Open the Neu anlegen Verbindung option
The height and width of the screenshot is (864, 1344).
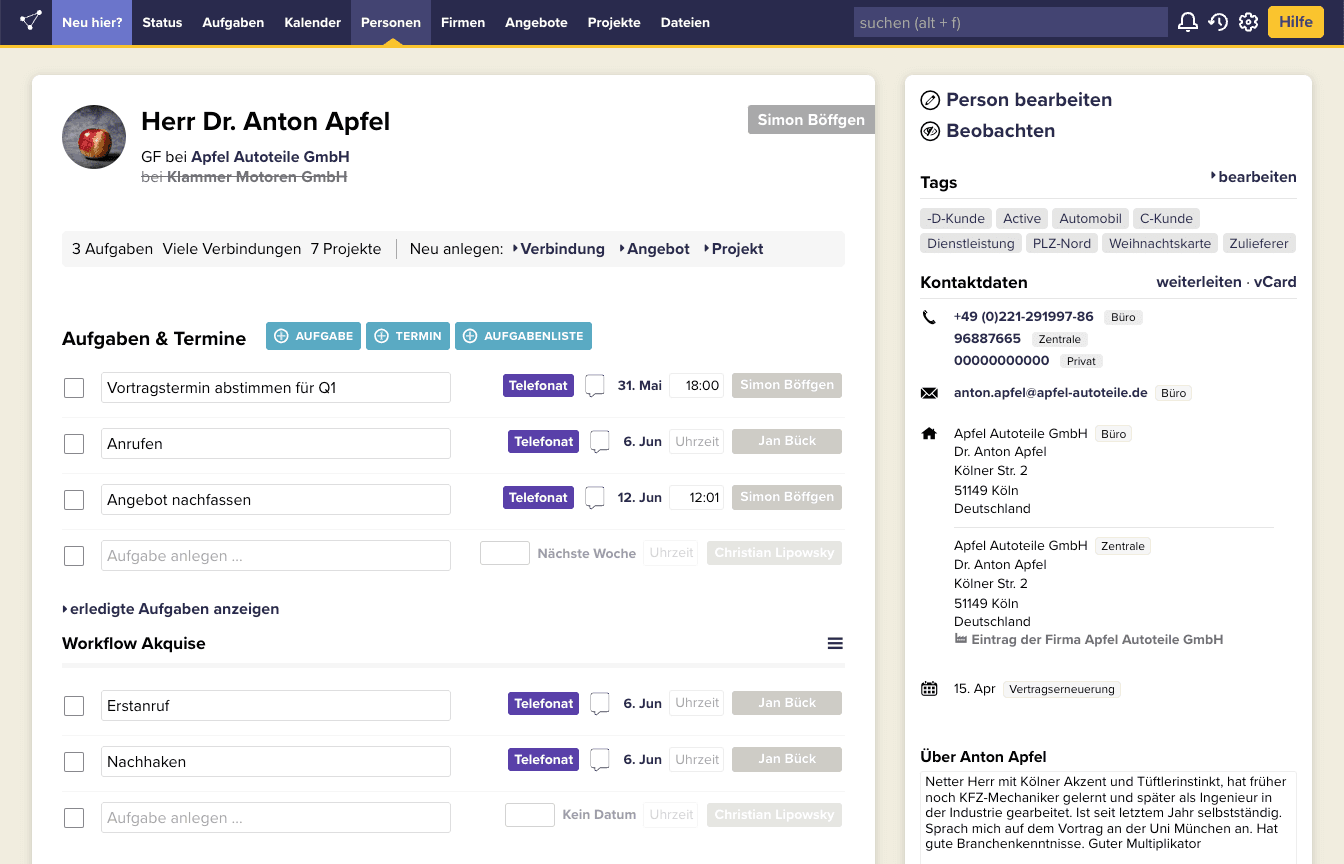(559, 249)
